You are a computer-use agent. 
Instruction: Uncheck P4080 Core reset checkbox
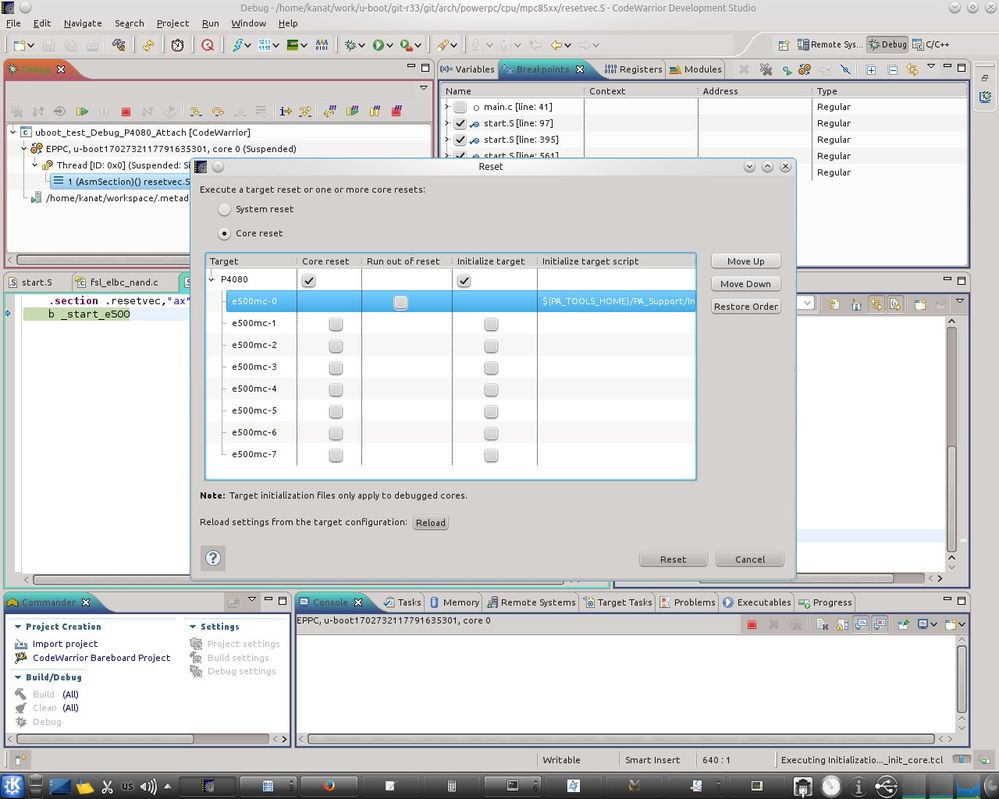tap(309, 280)
